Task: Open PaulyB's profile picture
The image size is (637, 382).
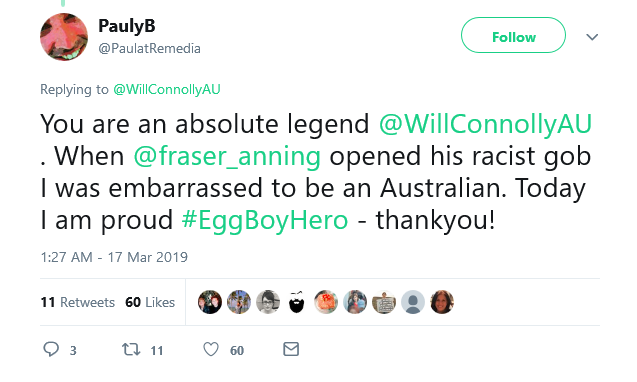Action: pyautogui.click(x=64, y=37)
